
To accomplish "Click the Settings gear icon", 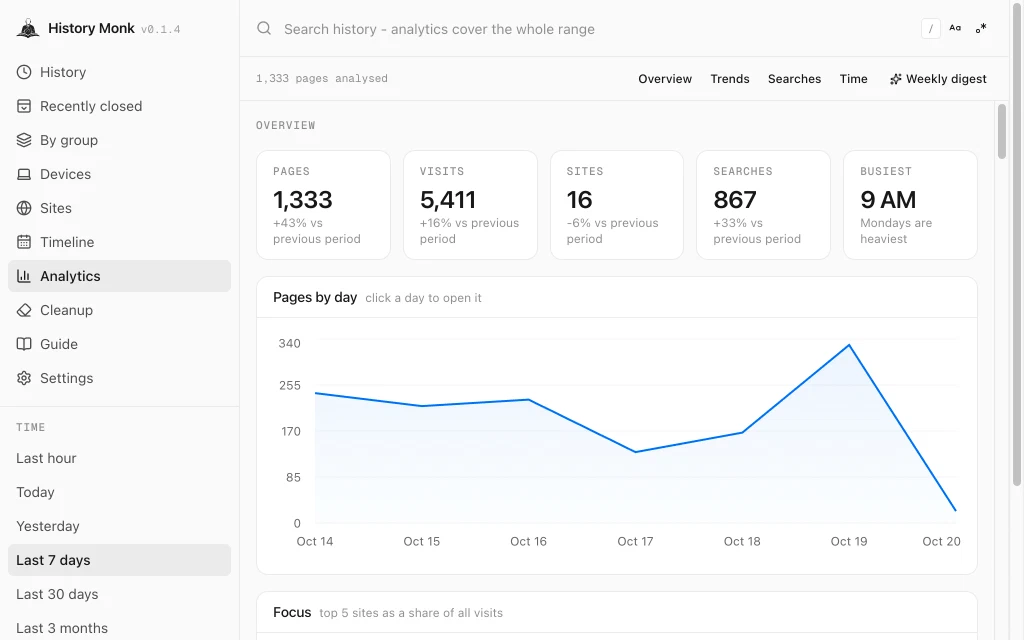I will 24,377.
